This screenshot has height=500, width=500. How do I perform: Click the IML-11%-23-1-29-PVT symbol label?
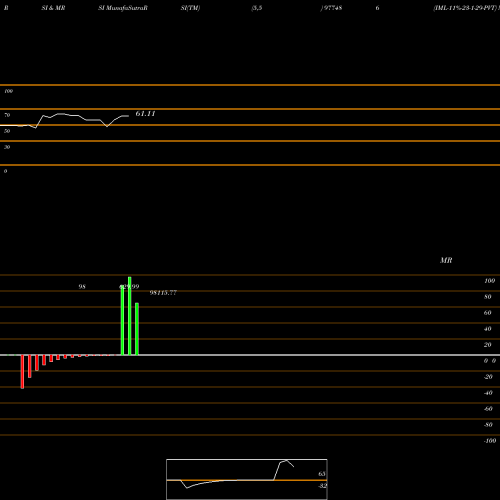(465, 8)
